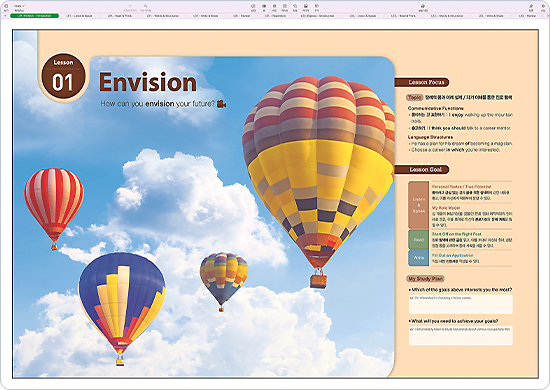The height and width of the screenshot is (390, 550).
Task: Select the blue and yellow balloon image
Action: coord(122,309)
